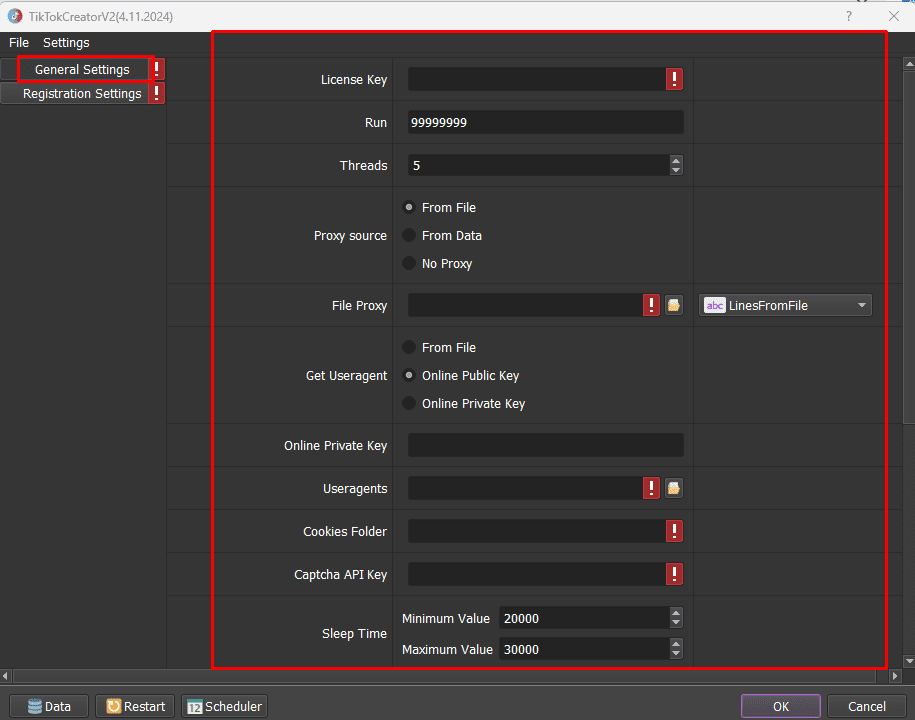Click the Useragents path field
The height and width of the screenshot is (720, 915).
(x=525, y=488)
